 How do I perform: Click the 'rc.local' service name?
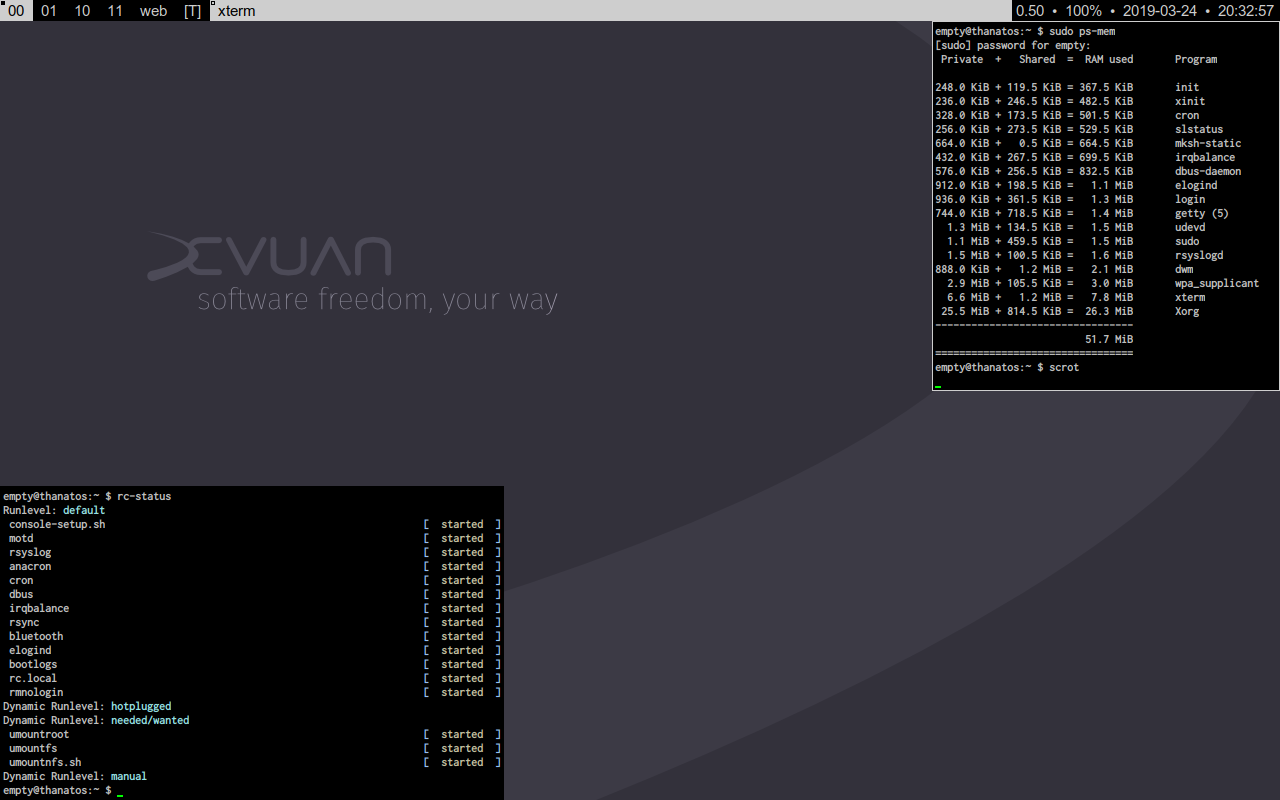coord(33,678)
